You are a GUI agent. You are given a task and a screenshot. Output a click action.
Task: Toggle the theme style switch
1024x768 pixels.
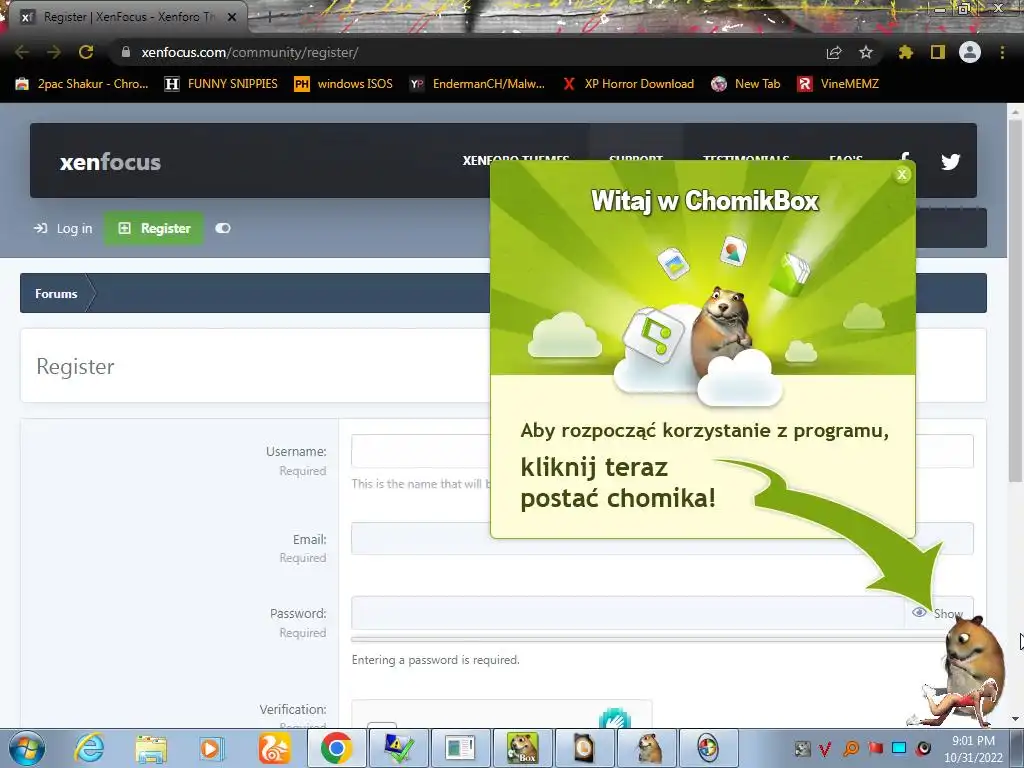[223, 228]
